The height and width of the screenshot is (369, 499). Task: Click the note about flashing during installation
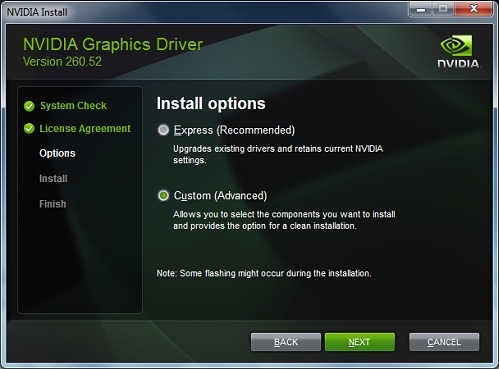point(264,273)
